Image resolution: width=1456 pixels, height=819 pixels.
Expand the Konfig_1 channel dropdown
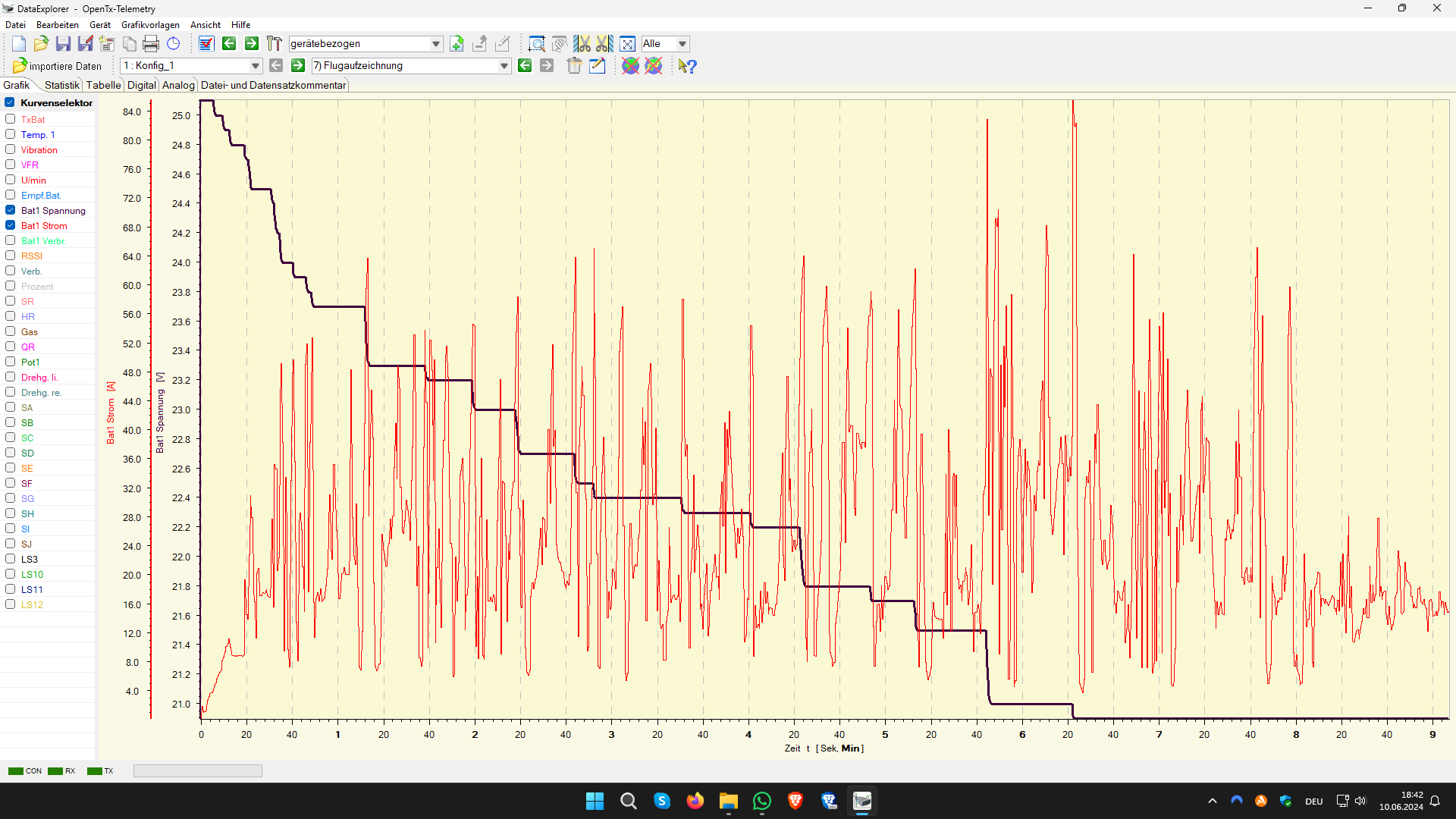[x=256, y=66]
